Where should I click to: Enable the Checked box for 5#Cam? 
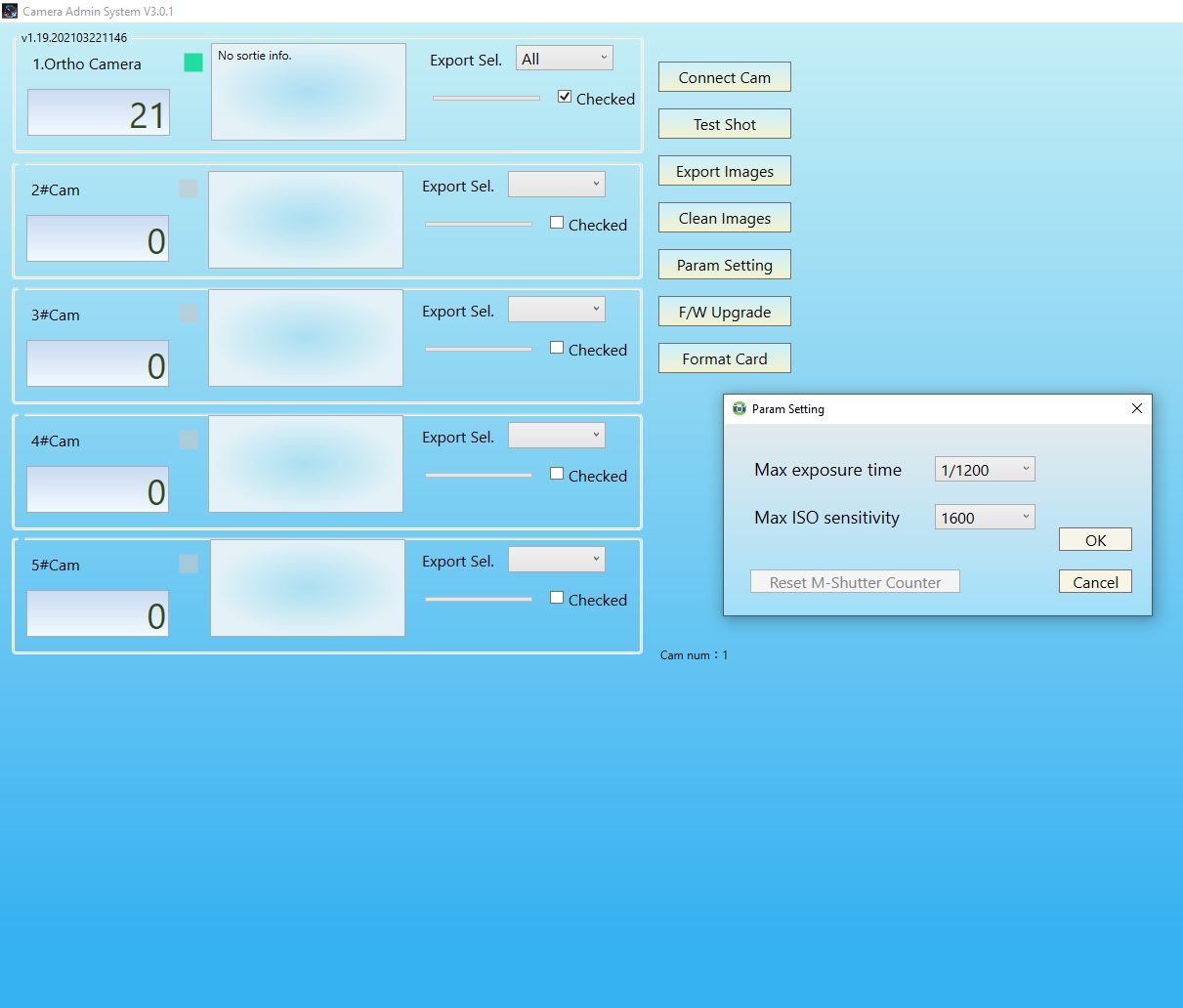pyautogui.click(x=557, y=598)
